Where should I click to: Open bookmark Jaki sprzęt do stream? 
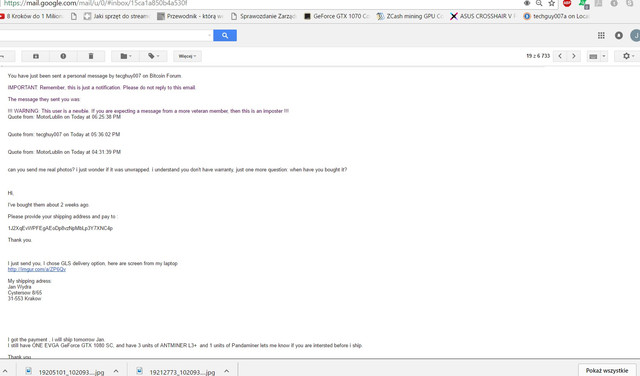click(x=116, y=16)
